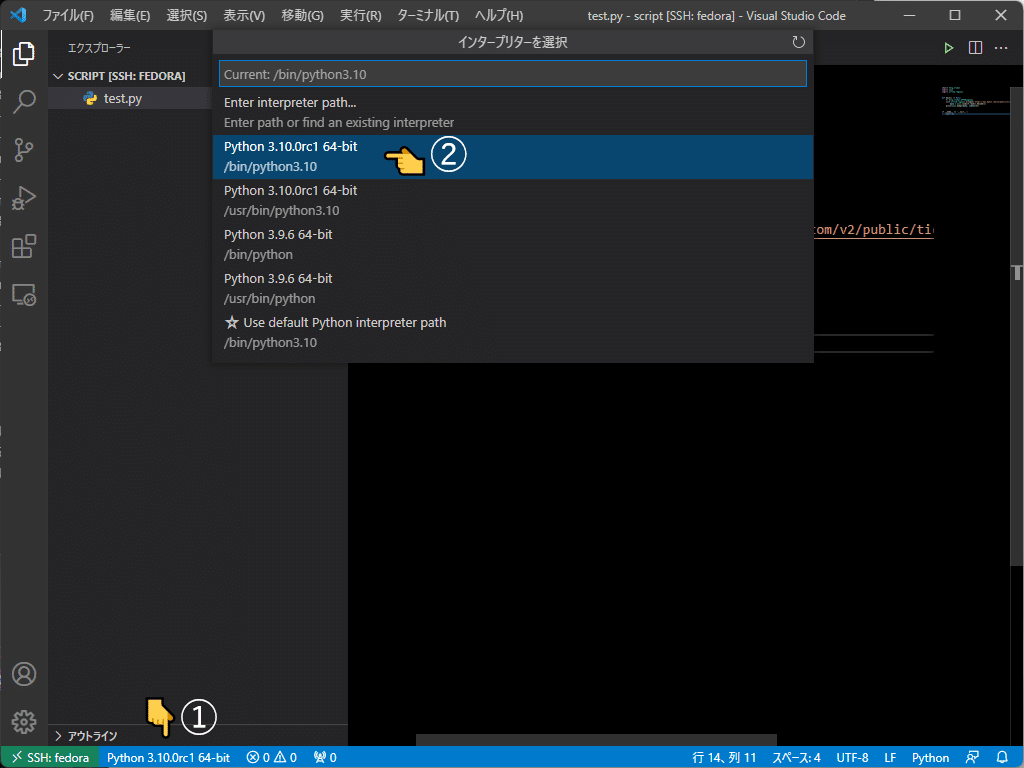The height and width of the screenshot is (768, 1024).
Task: Select Python 3.10.0rc1 at /bin/python3.10
Action: pyautogui.click(x=513, y=157)
